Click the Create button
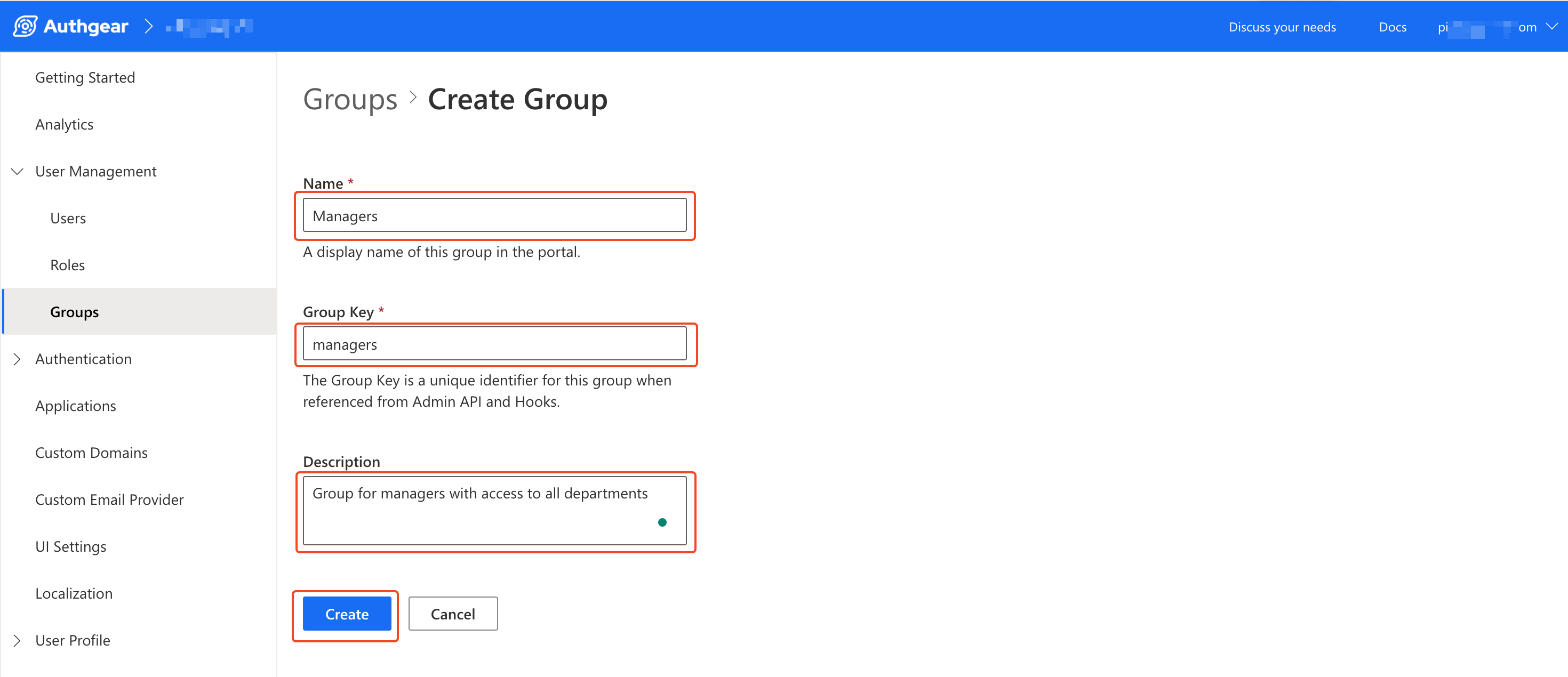The image size is (1568, 677). (x=346, y=613)
